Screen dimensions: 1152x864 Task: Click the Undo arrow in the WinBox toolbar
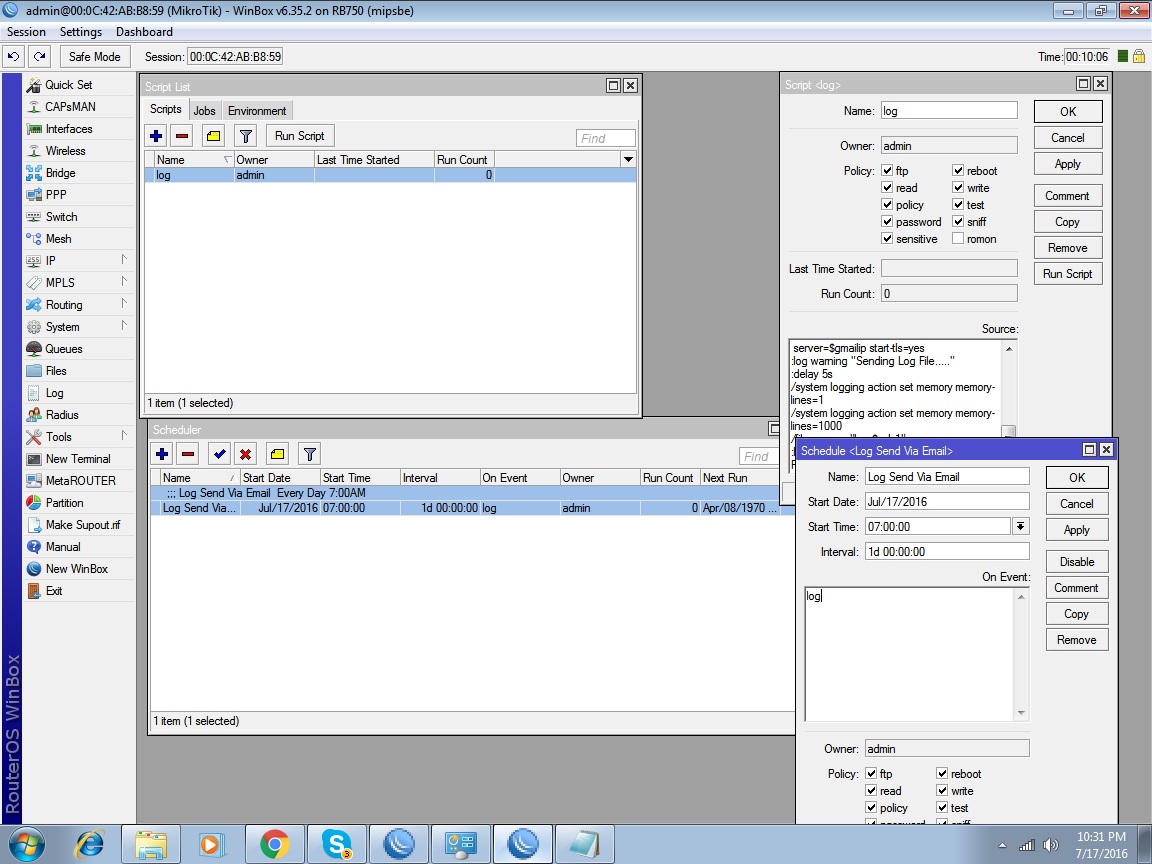(x=13, y=57)
